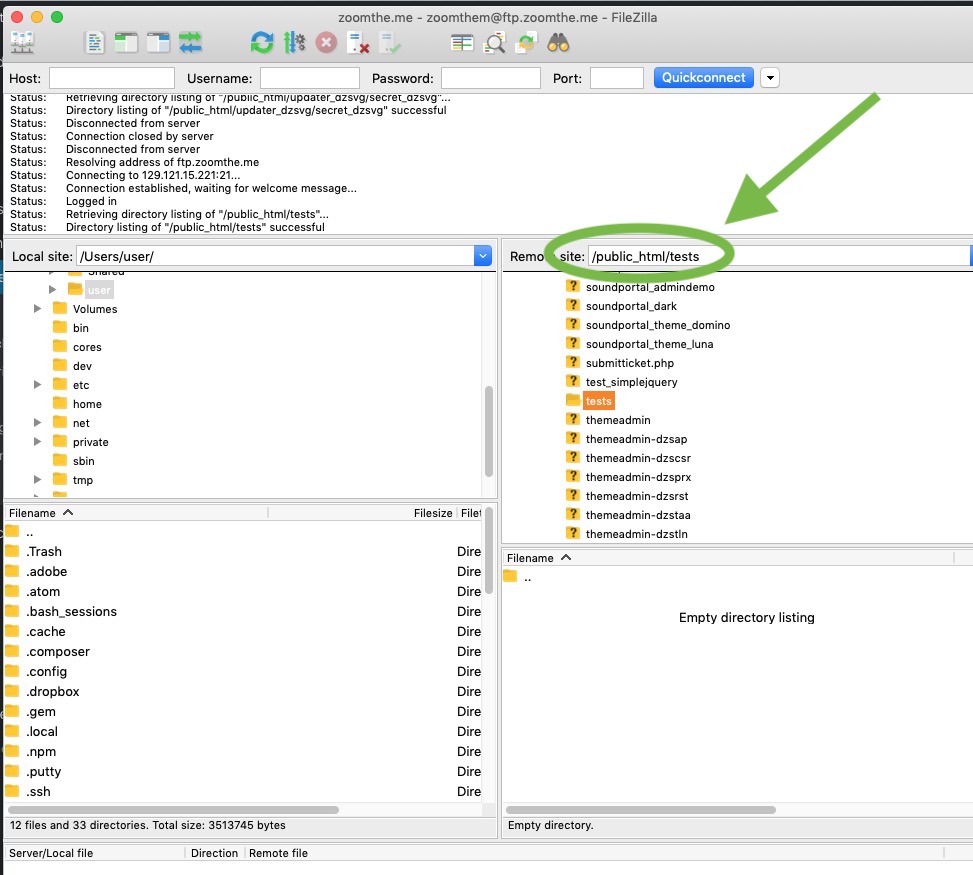The width and height of the screenshot is (973, 875).
Task: Expand the etc folder
Action: tap(37, 385)
